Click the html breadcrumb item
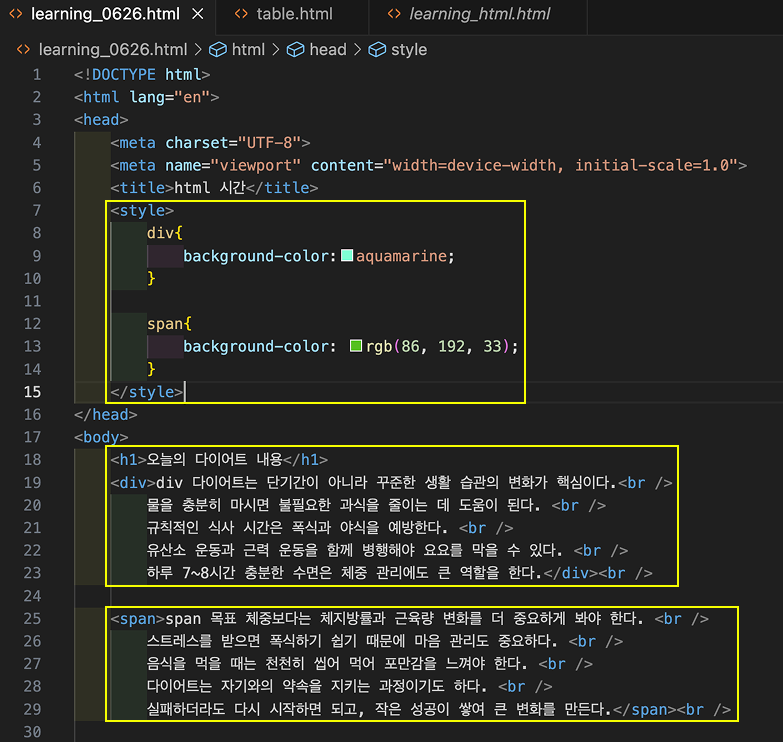This screenshot has width=783, height=742. coord(248,49)
